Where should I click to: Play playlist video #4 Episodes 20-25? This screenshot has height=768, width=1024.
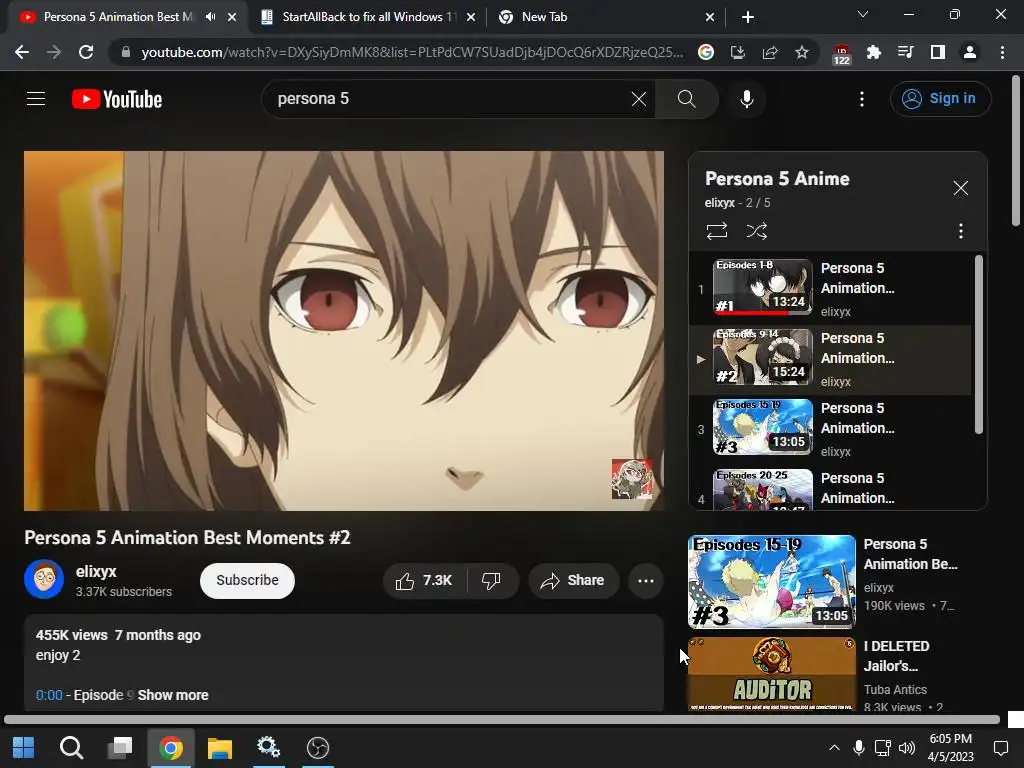tap(829, 488)
